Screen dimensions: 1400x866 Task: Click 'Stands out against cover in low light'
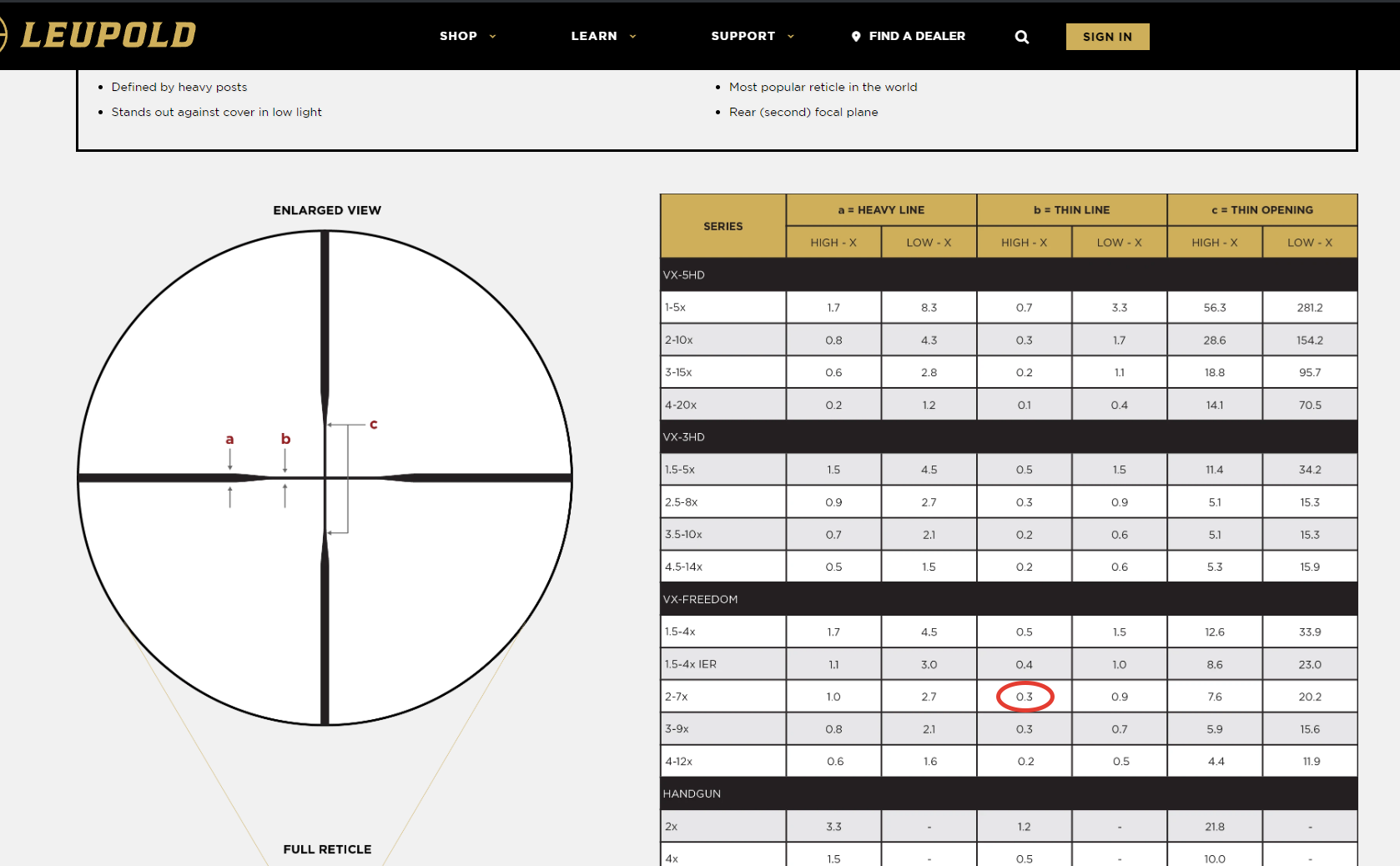click(x=216, y=112)
